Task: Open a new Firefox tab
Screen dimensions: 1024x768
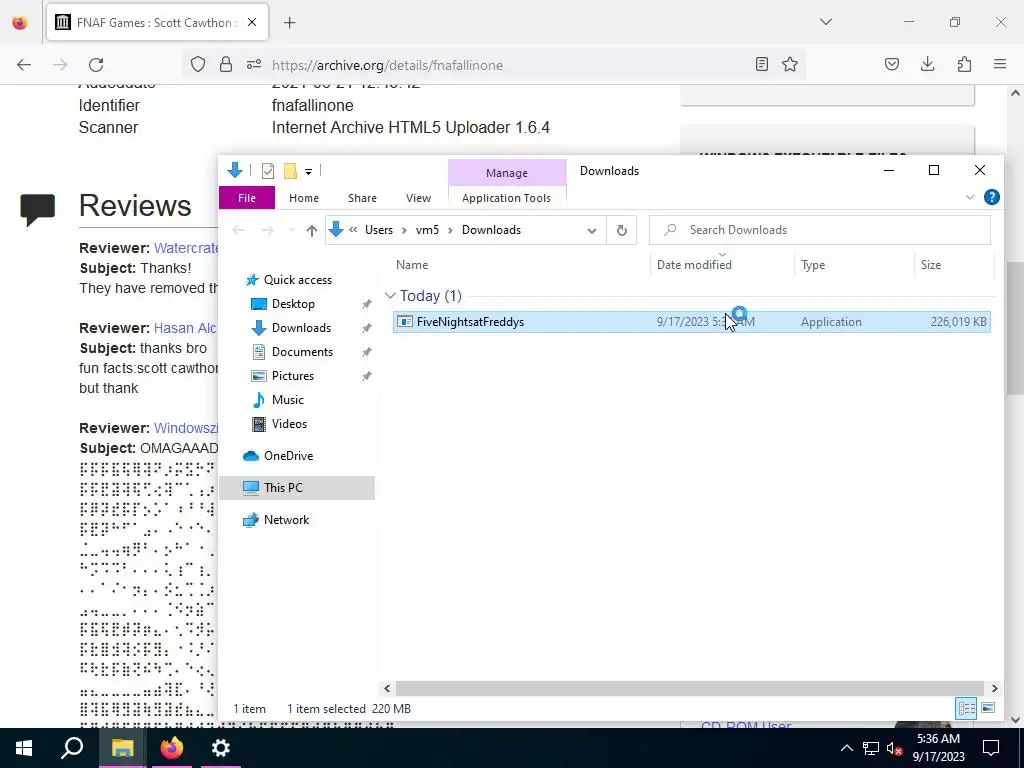Action: (289, 23)
